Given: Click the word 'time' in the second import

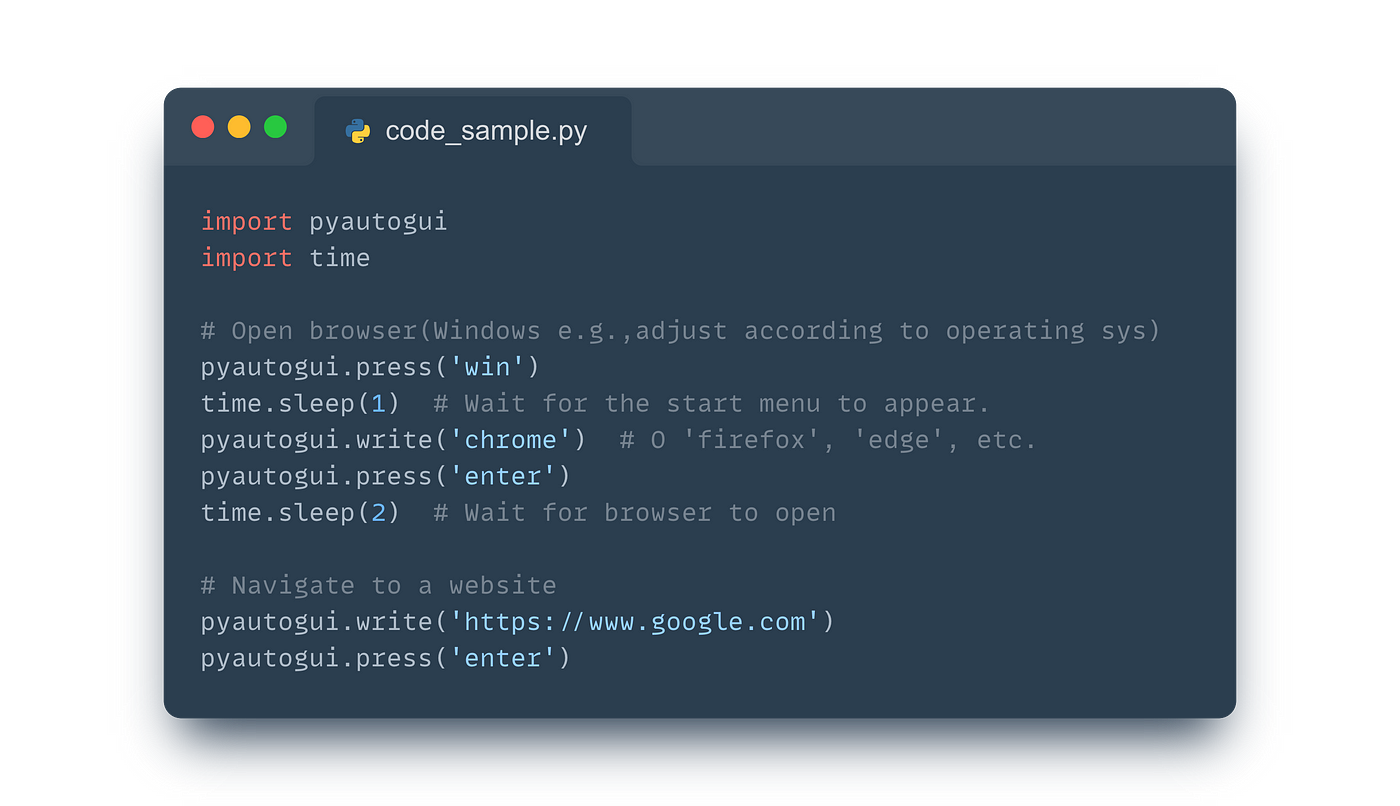Looking at the screenshot, I should pyautogui.click(x=340, y=258).
